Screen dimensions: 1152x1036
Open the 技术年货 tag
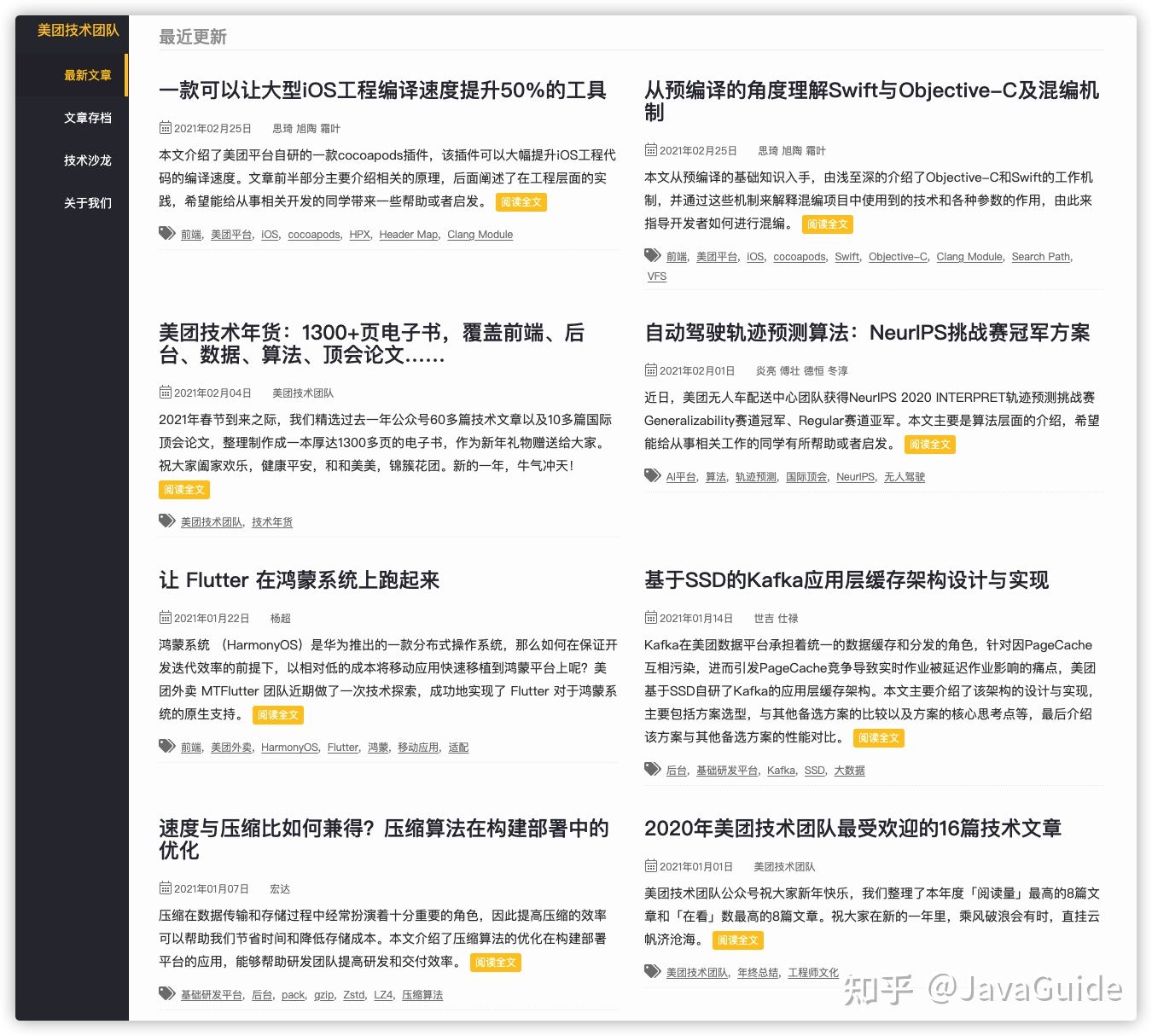(x=272, y=522)
